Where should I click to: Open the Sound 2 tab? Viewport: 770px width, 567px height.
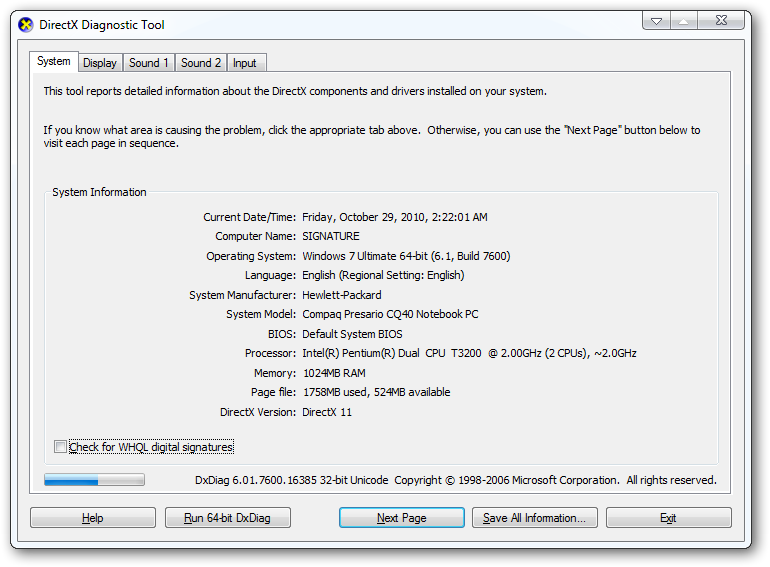[x=200, y=63]
